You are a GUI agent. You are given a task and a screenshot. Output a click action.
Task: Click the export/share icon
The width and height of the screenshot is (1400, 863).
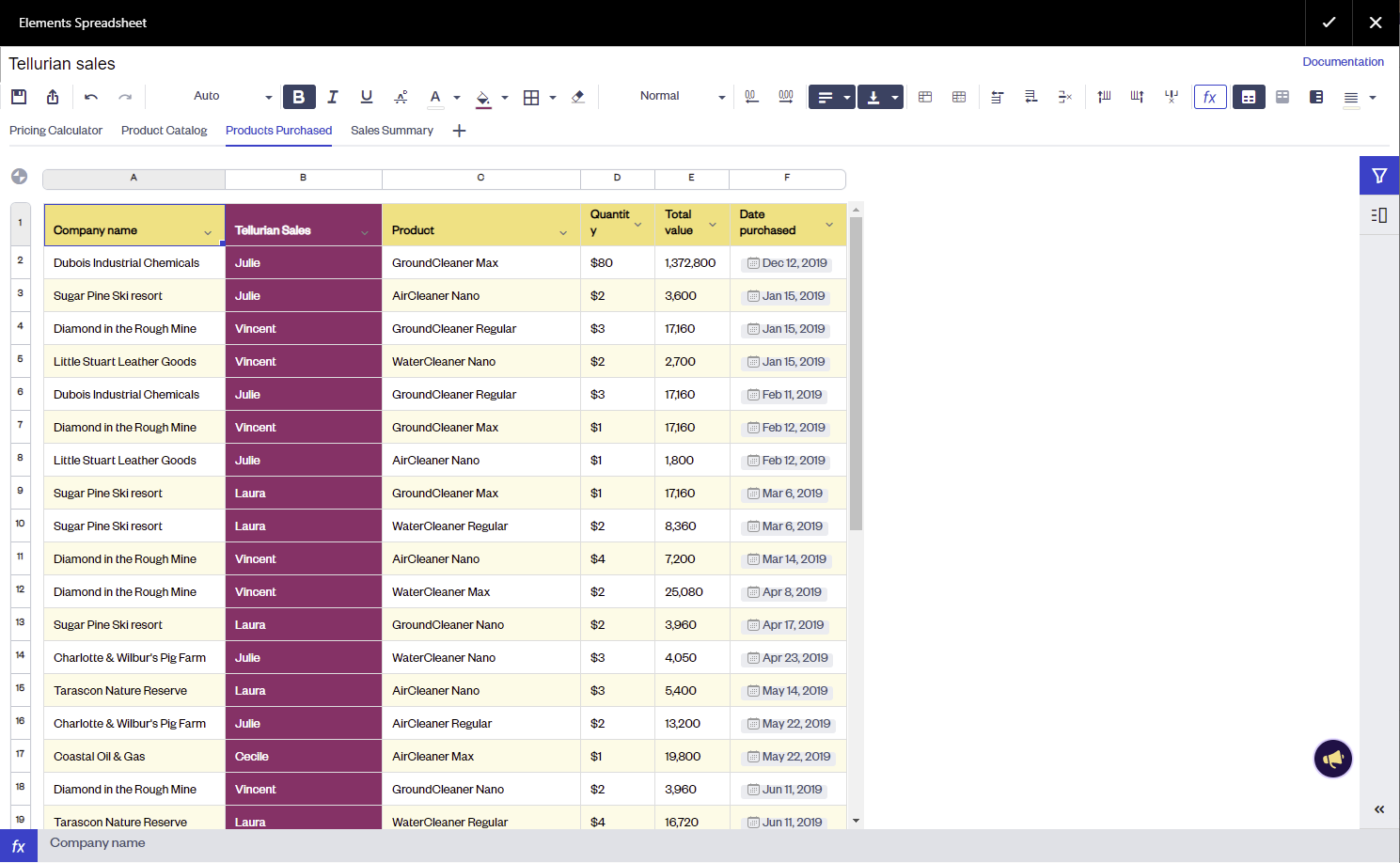click(x=53, y=97)
